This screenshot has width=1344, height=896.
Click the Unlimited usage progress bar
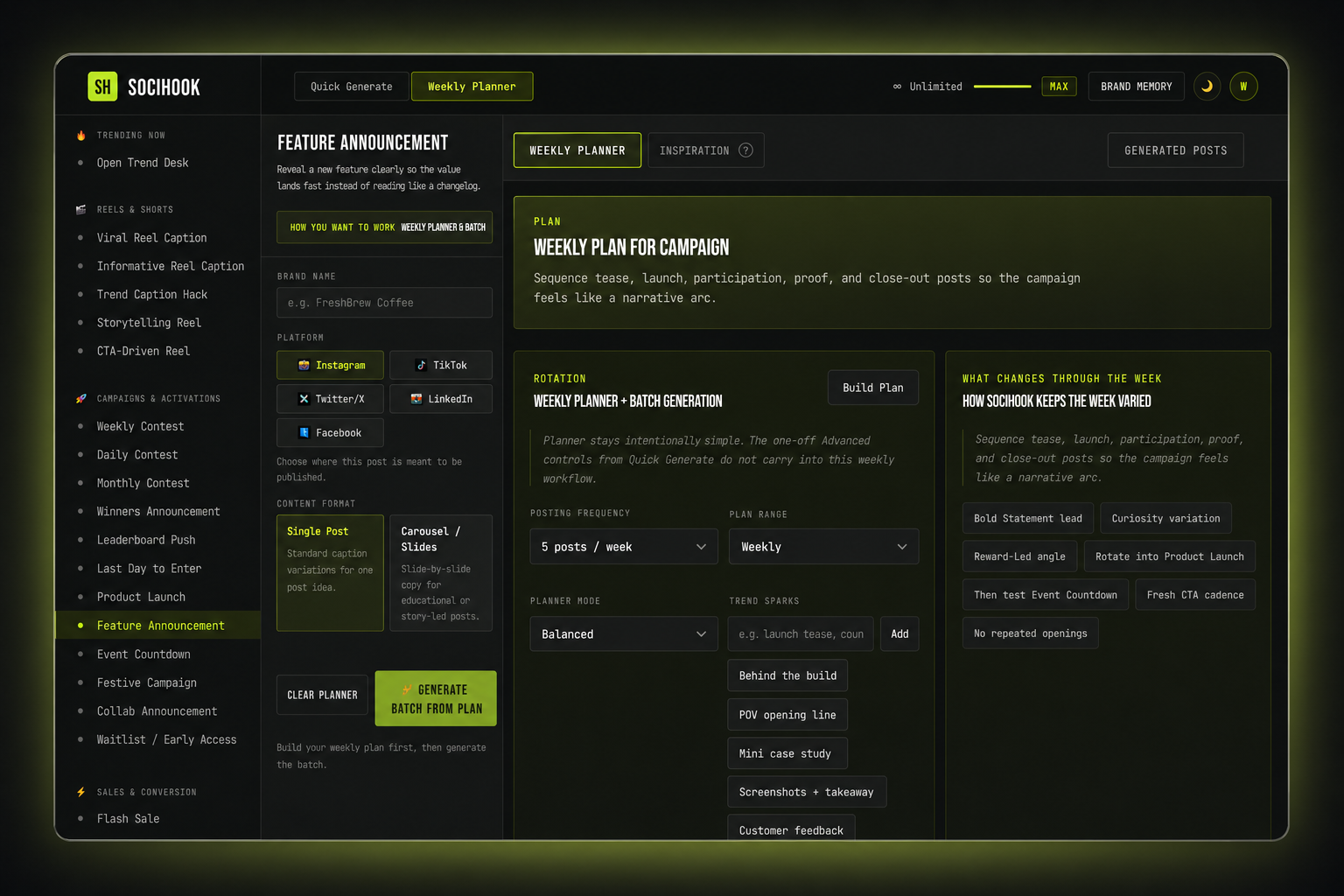1002,87
